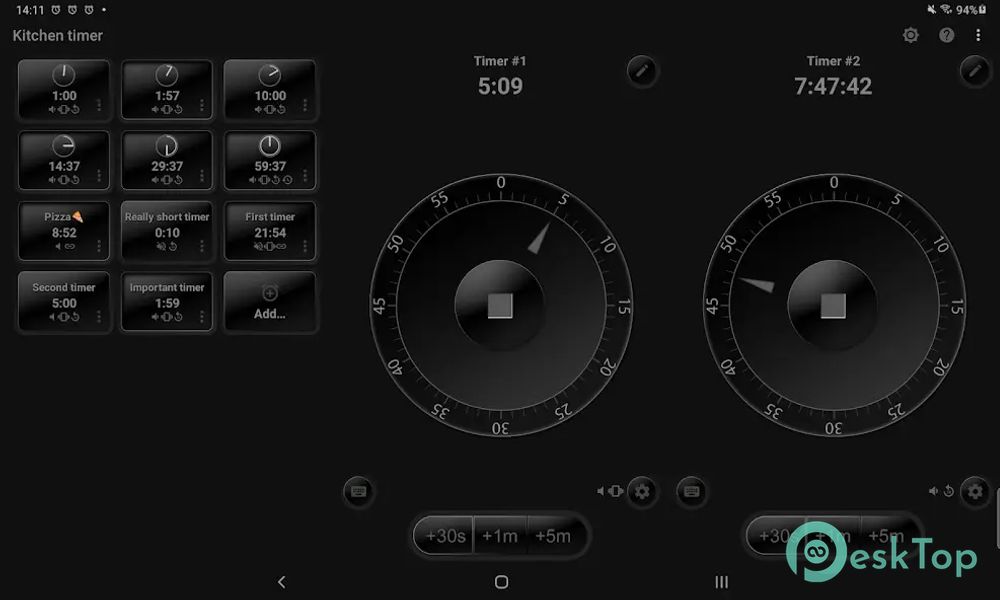Add 5 minutes to Timer #2

point(888,536)
